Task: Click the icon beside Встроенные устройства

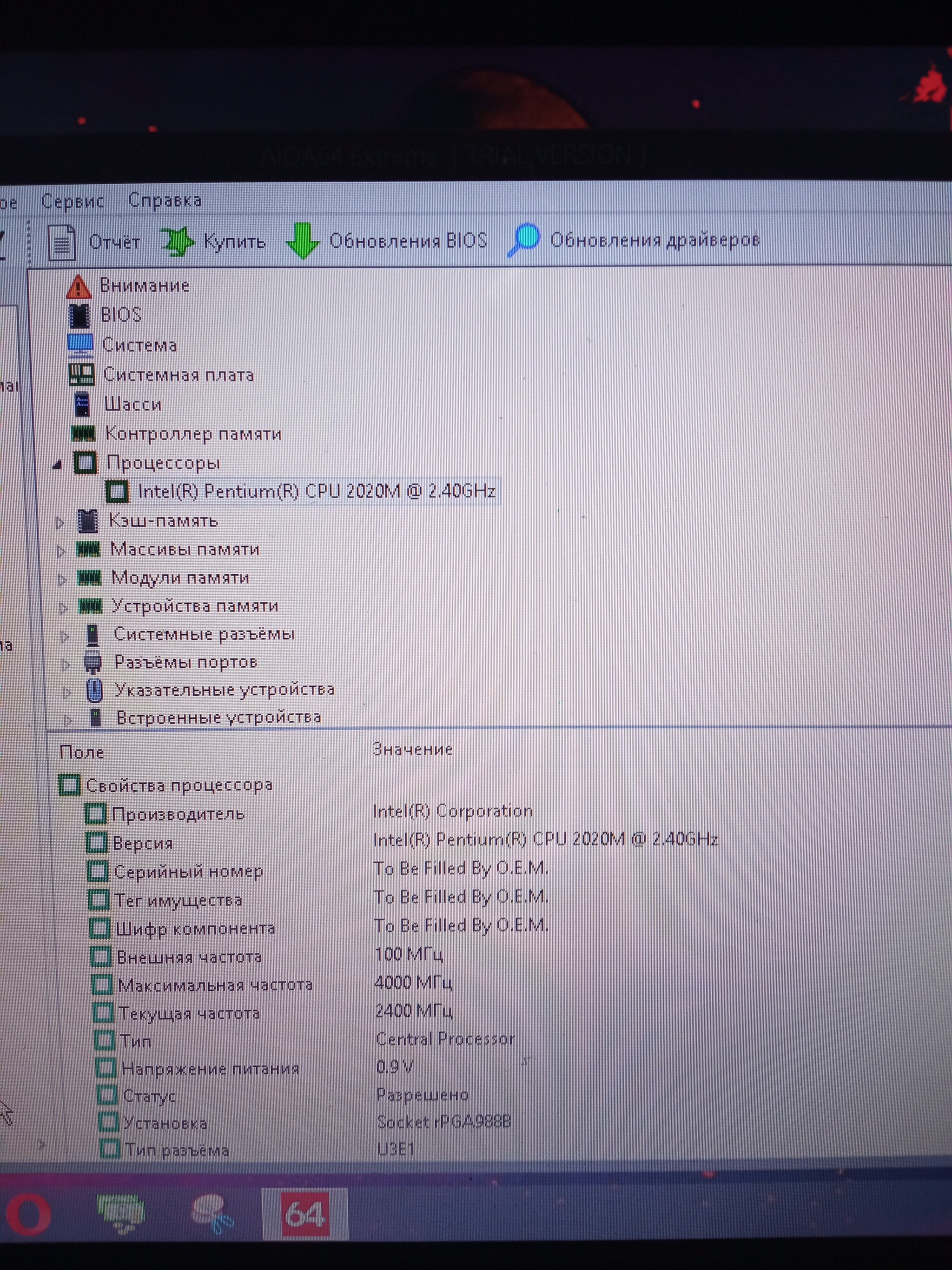Action: pos(96,717)
